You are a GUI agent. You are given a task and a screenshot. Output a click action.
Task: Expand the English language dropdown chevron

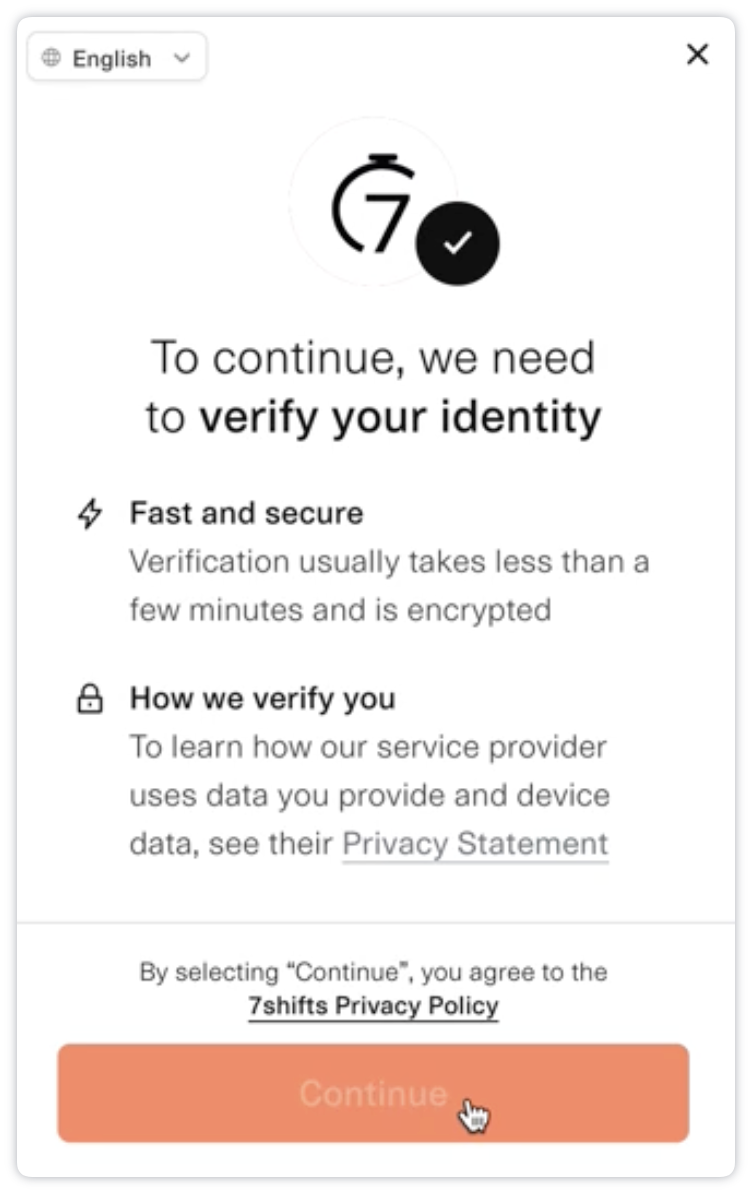click(x=181, y=58)
